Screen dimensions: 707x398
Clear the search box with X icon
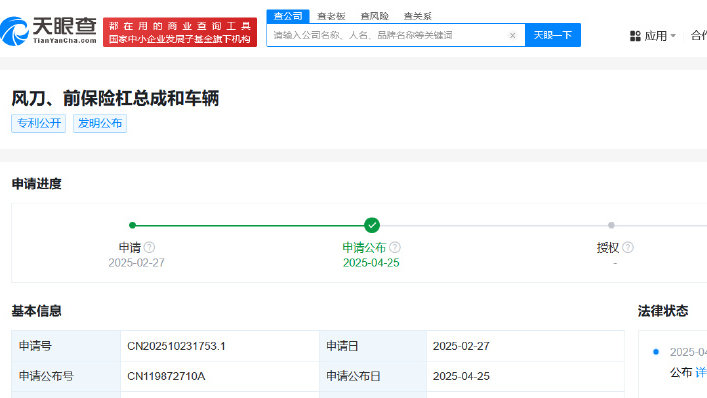coord(512,35)
